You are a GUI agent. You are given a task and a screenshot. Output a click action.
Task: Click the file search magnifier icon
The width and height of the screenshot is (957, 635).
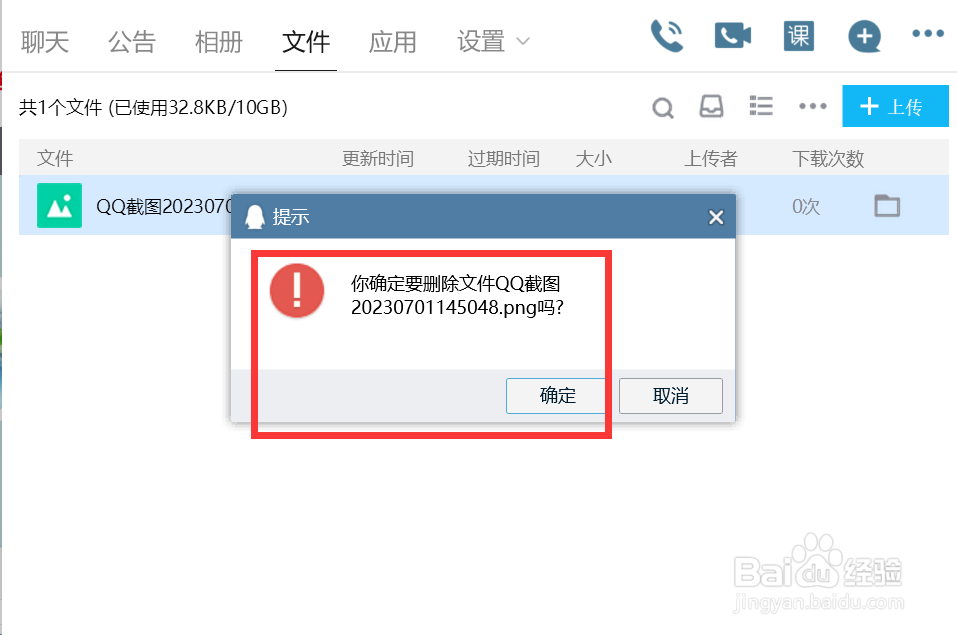coord(663,108)
